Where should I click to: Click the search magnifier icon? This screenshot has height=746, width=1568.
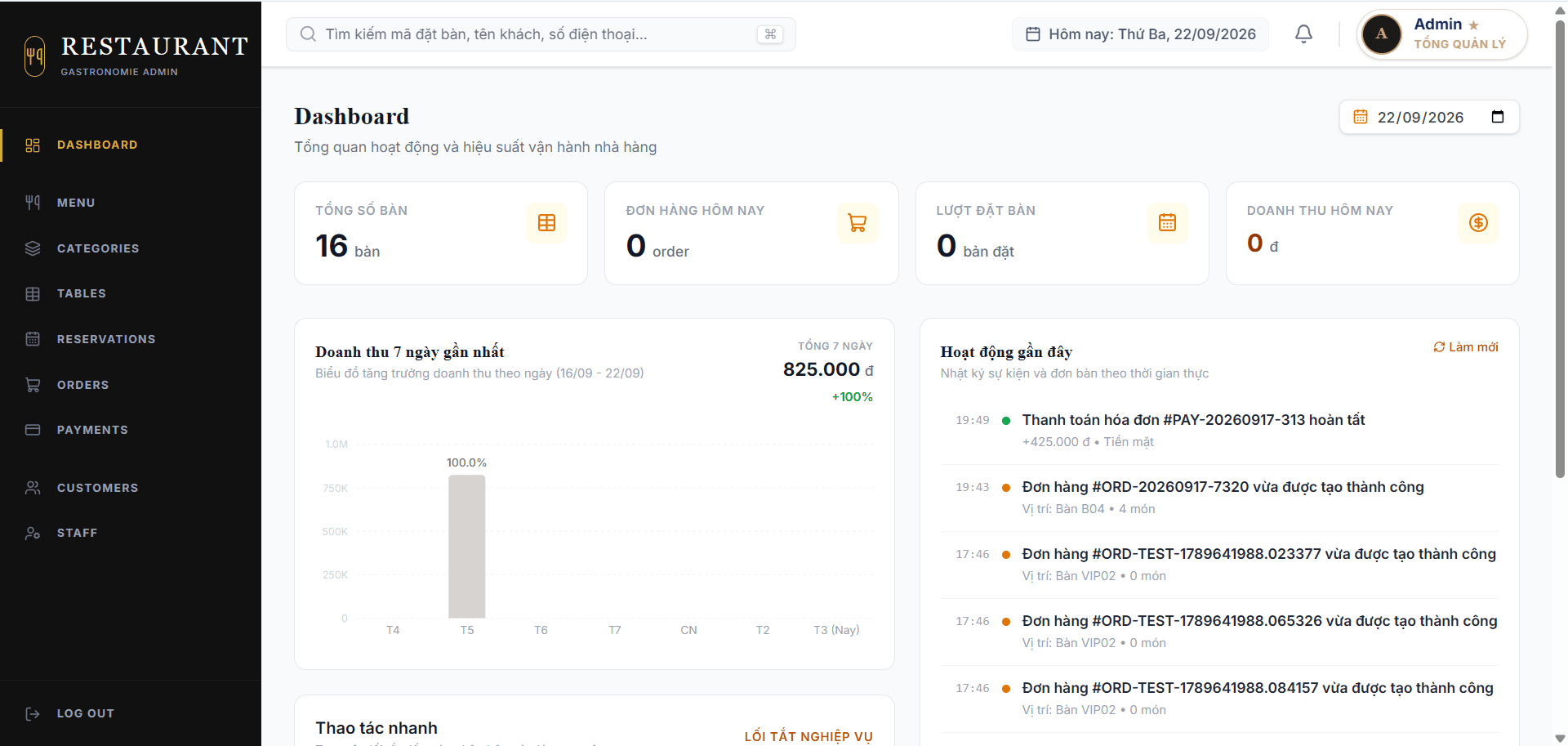[x=308, y=34]
